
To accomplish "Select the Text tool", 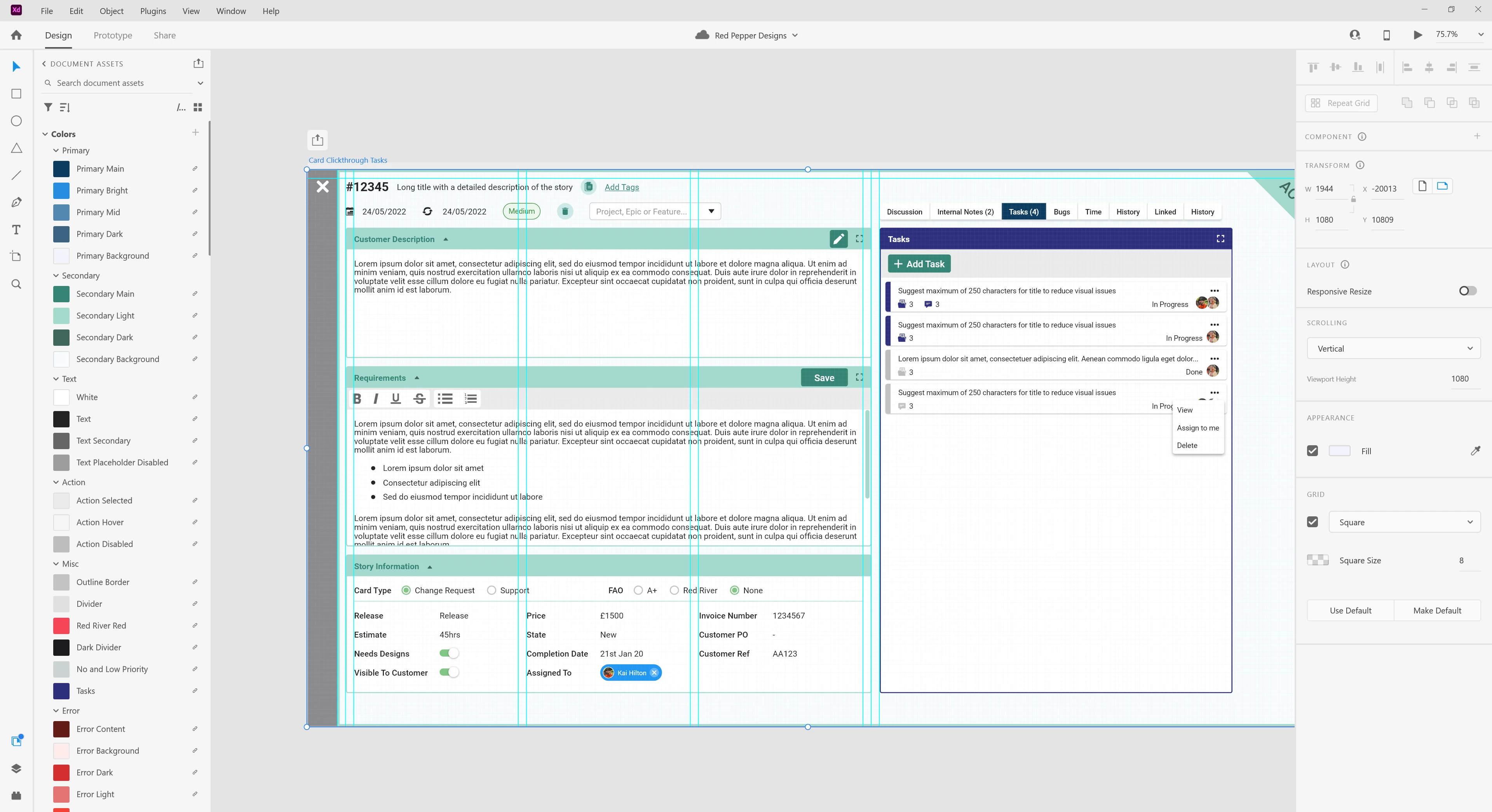I will click(x=16, y=230).
